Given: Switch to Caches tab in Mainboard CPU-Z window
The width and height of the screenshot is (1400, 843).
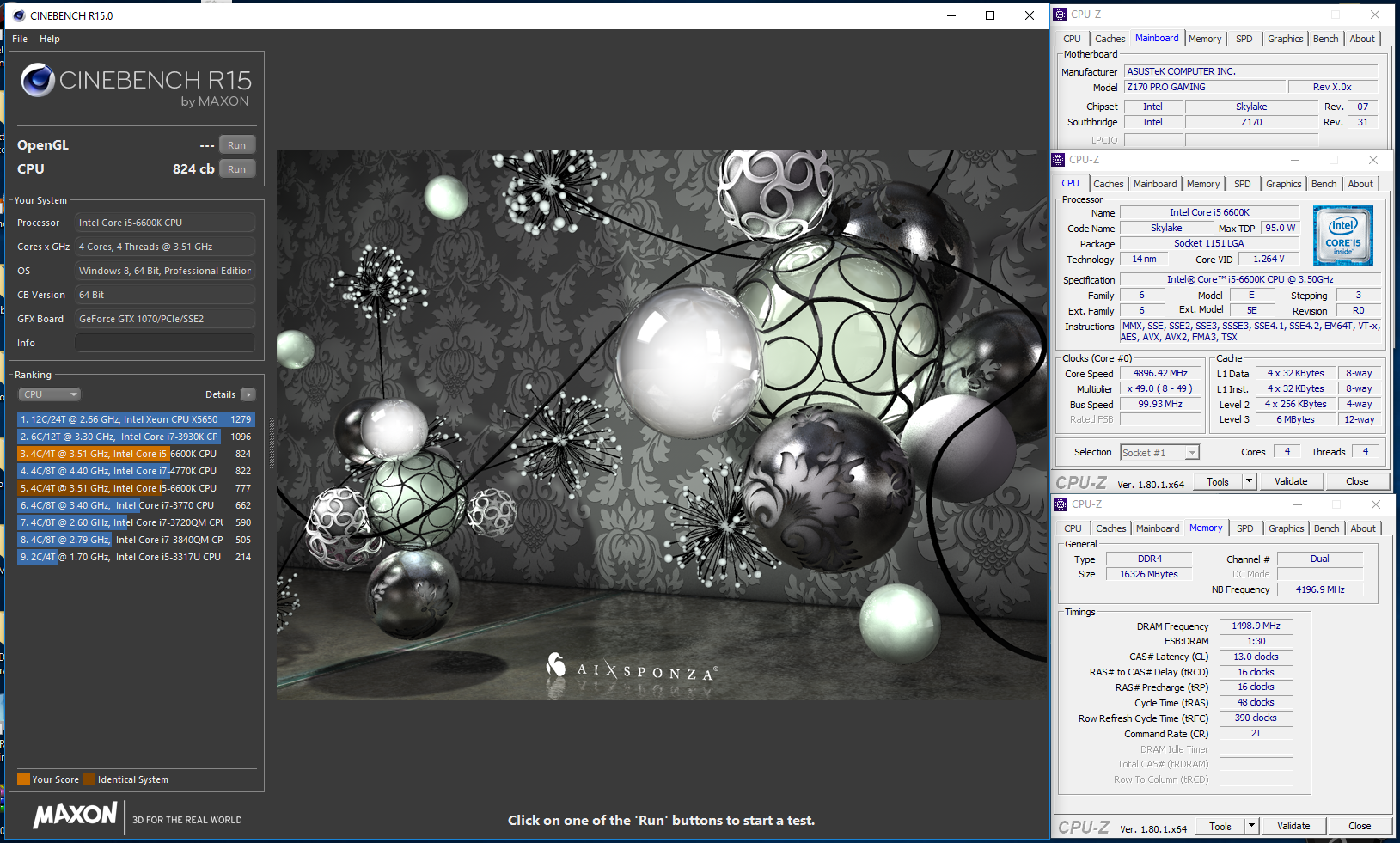Looking at the screenshot, I should click(x=1110, y=39).
